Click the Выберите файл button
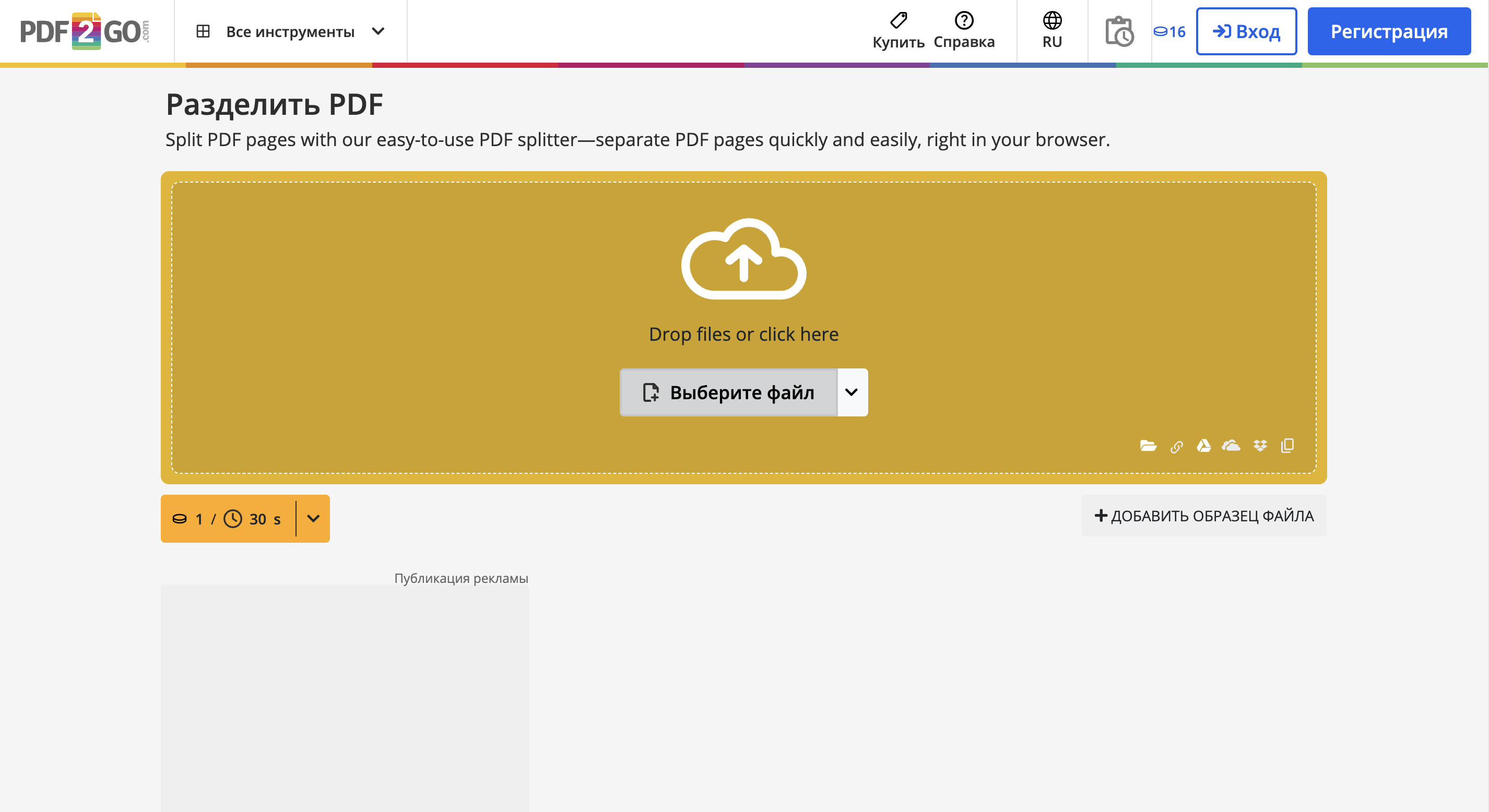Screen dimensions: 1489x812 728,392
